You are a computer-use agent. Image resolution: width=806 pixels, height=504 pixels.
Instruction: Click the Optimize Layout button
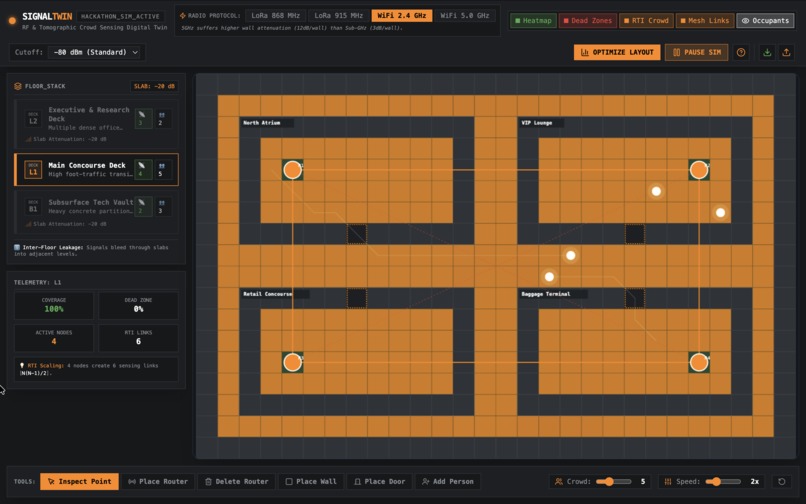tap(617, 52)
